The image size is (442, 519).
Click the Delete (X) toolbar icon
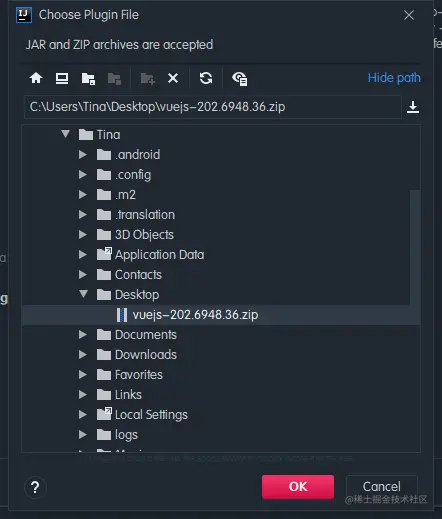pyautogui.click(x=173, y=78)
